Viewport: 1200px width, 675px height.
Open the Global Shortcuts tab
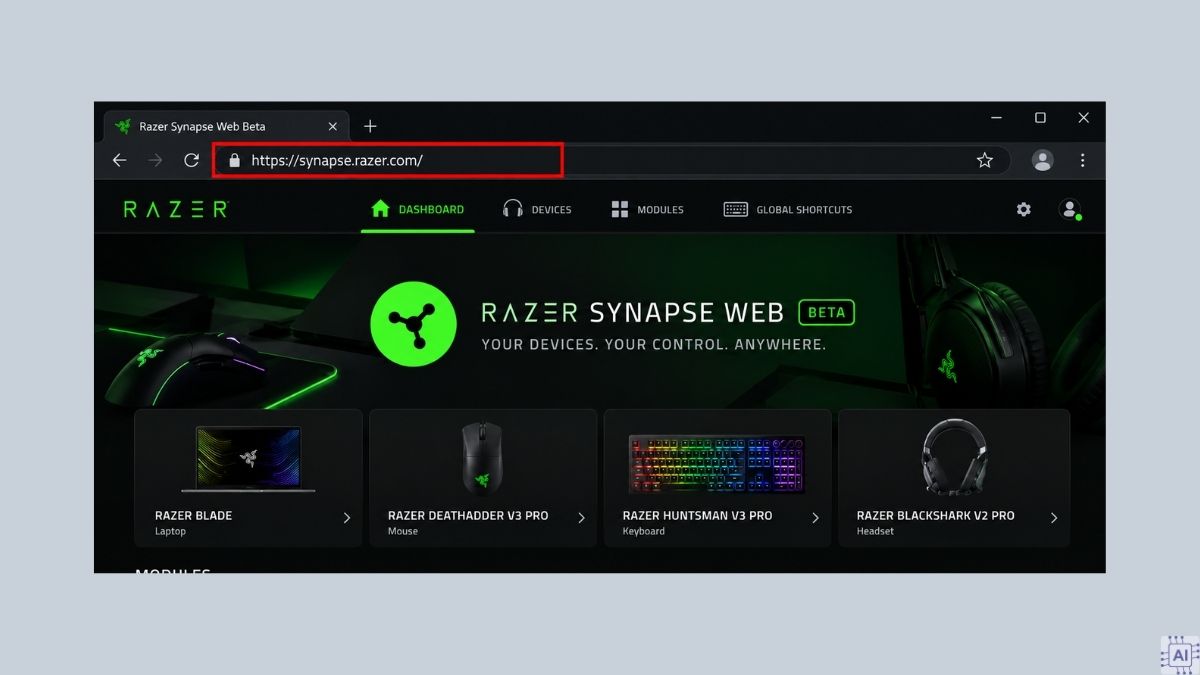click(x=788, y=209)
